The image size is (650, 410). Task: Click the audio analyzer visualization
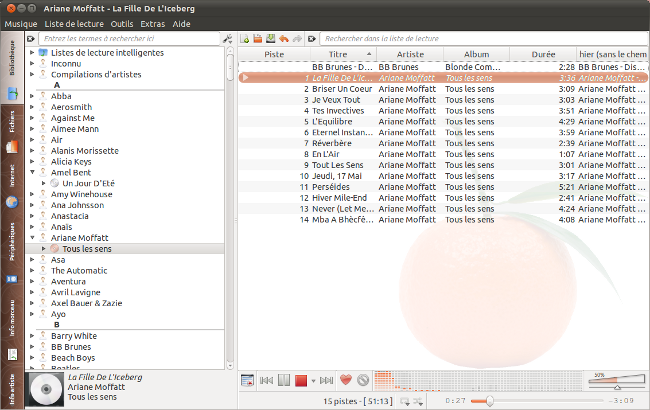point(479,381)
